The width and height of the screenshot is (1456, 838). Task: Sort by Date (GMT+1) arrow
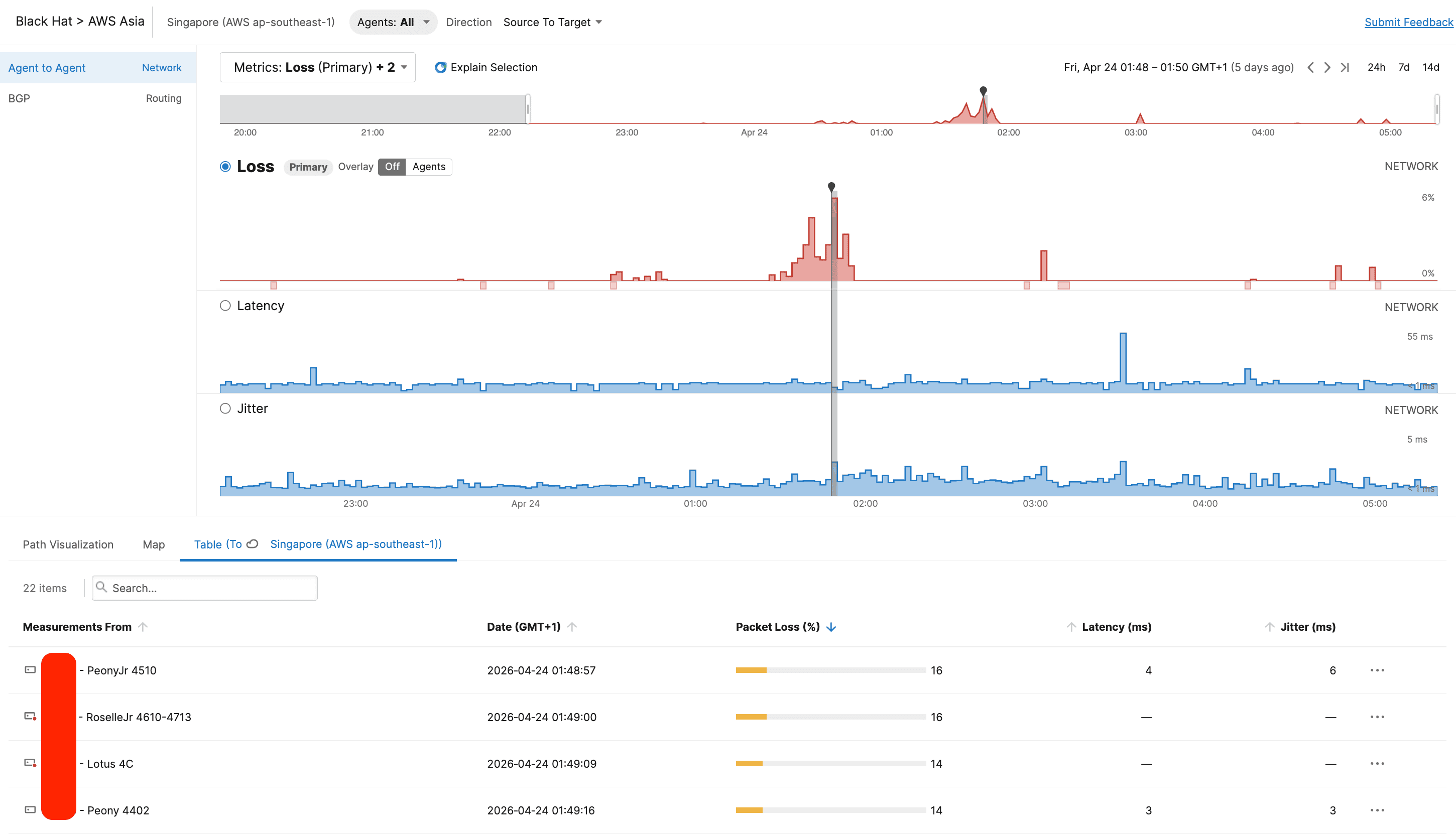point(572,627)
